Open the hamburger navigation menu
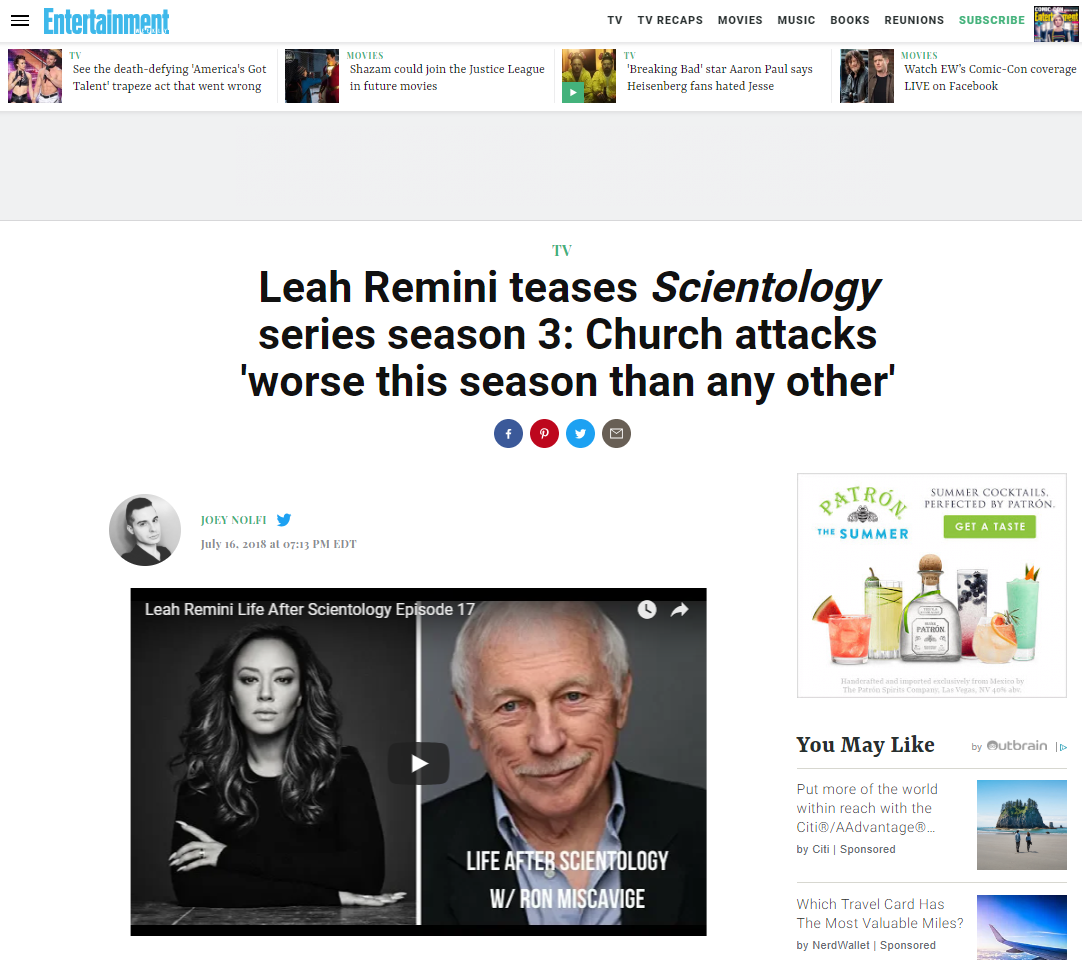Image resolution: width=1082 pixels, height=960 pixels. click(x=20, y=21)
